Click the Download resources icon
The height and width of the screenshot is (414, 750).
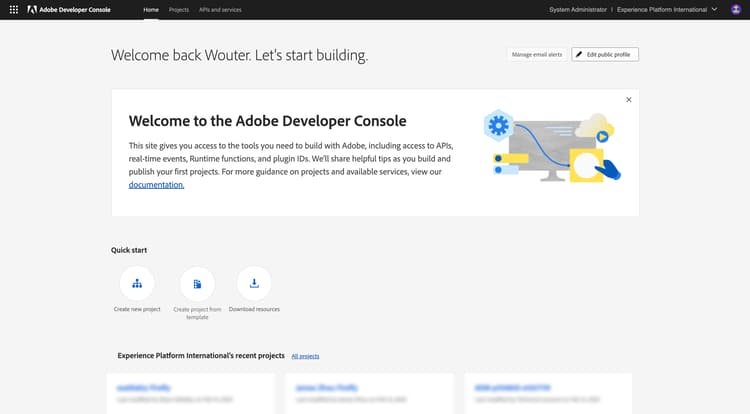pyautogui.click(x=254, y=283)
